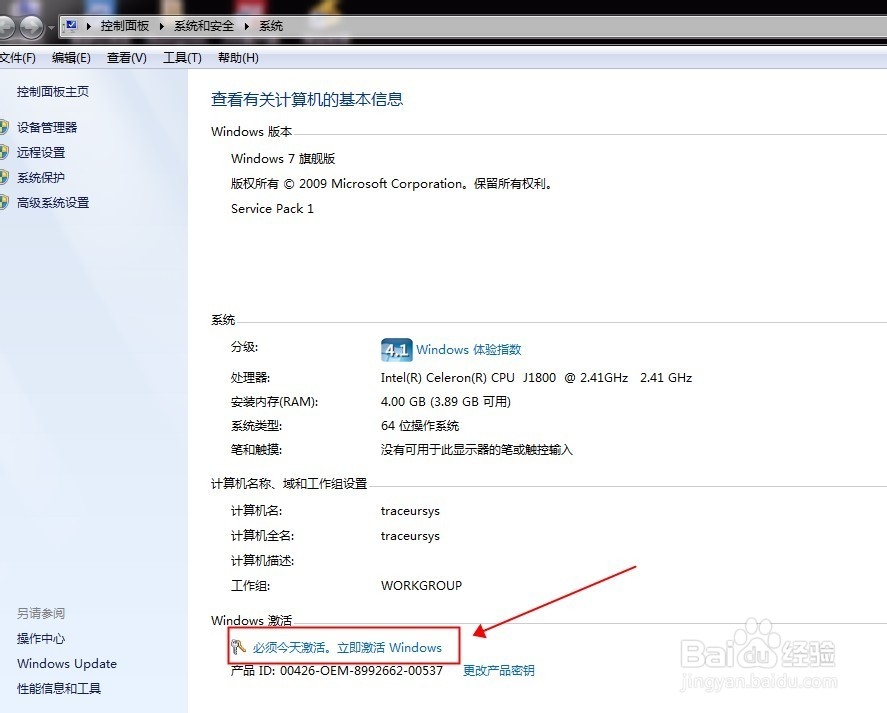This screenshot has height=713, width=887.
Task: Open Windows 体验指数 link
Action: coord(468,350)
